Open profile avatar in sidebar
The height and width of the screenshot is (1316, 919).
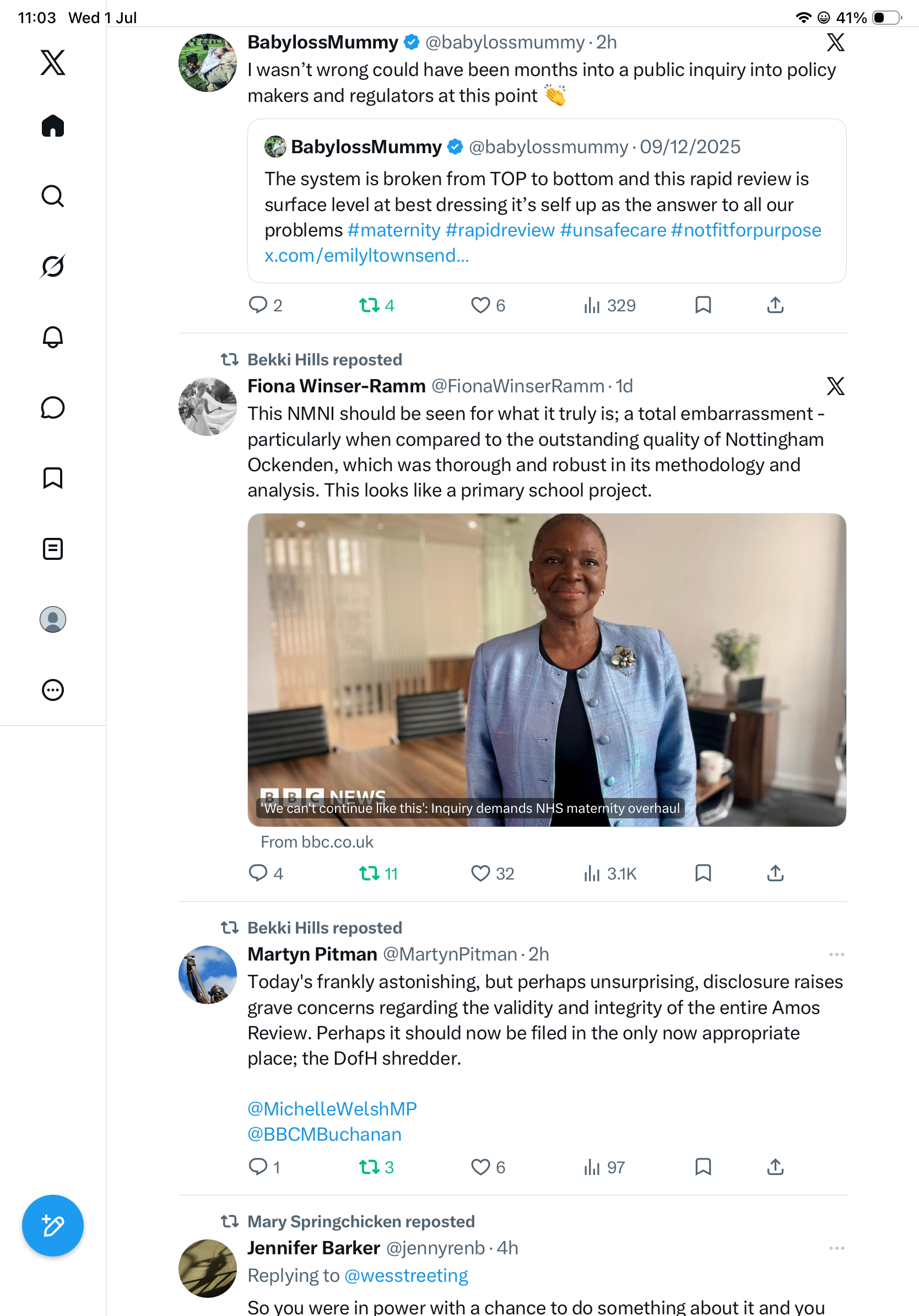click(53, 619)
